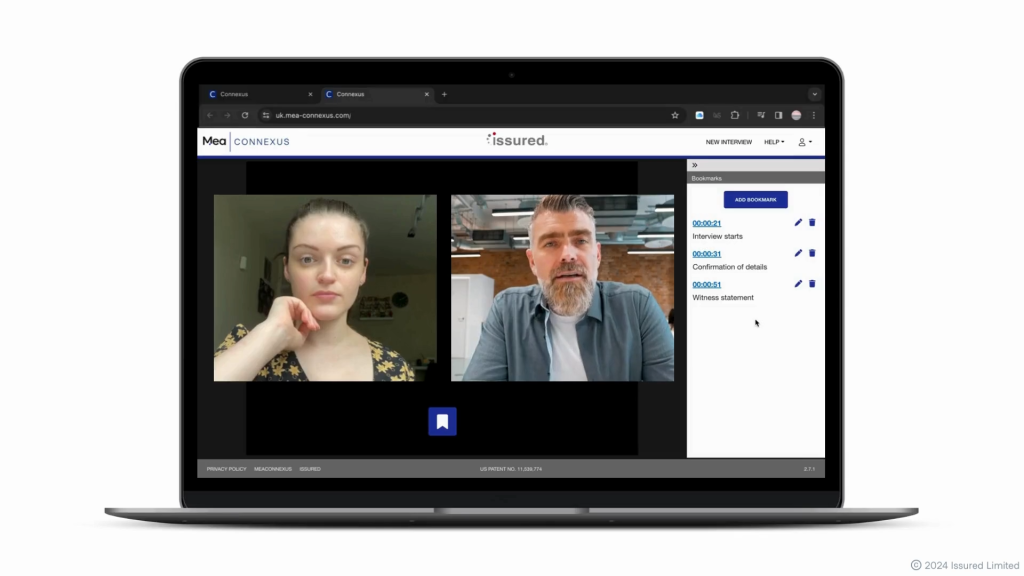Edit the 'Confirmation of details' bookmark
Image resolution: width=1024 pixels, height=576 pixels.
pyautogui.click(x=798, y=253)
